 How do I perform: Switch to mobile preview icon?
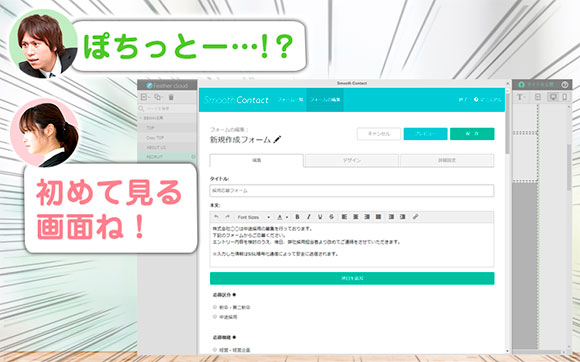(564, 97)
